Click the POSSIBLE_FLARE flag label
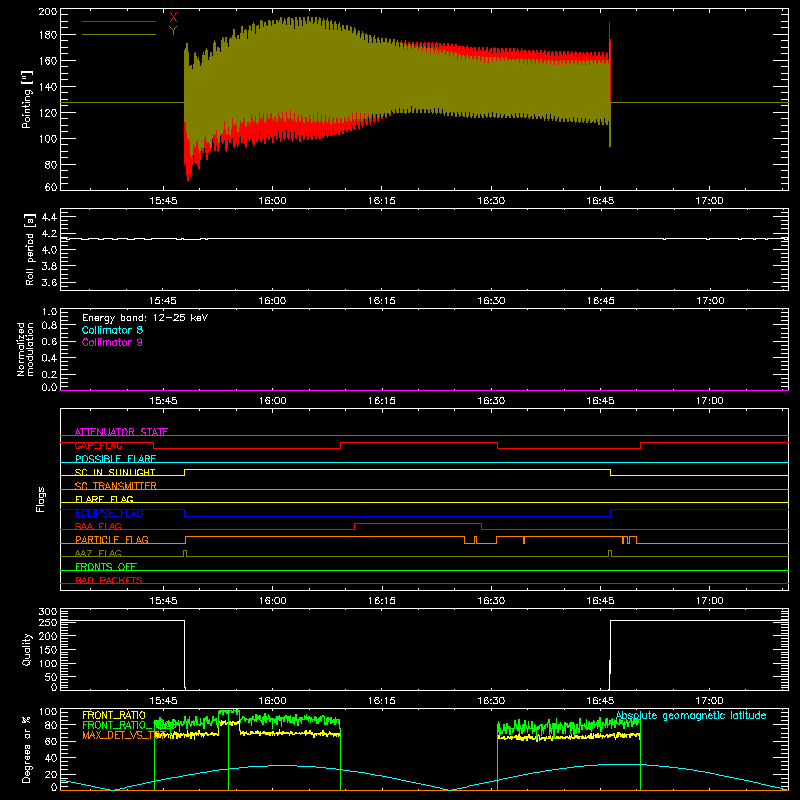800x800 pixels. 115,459
